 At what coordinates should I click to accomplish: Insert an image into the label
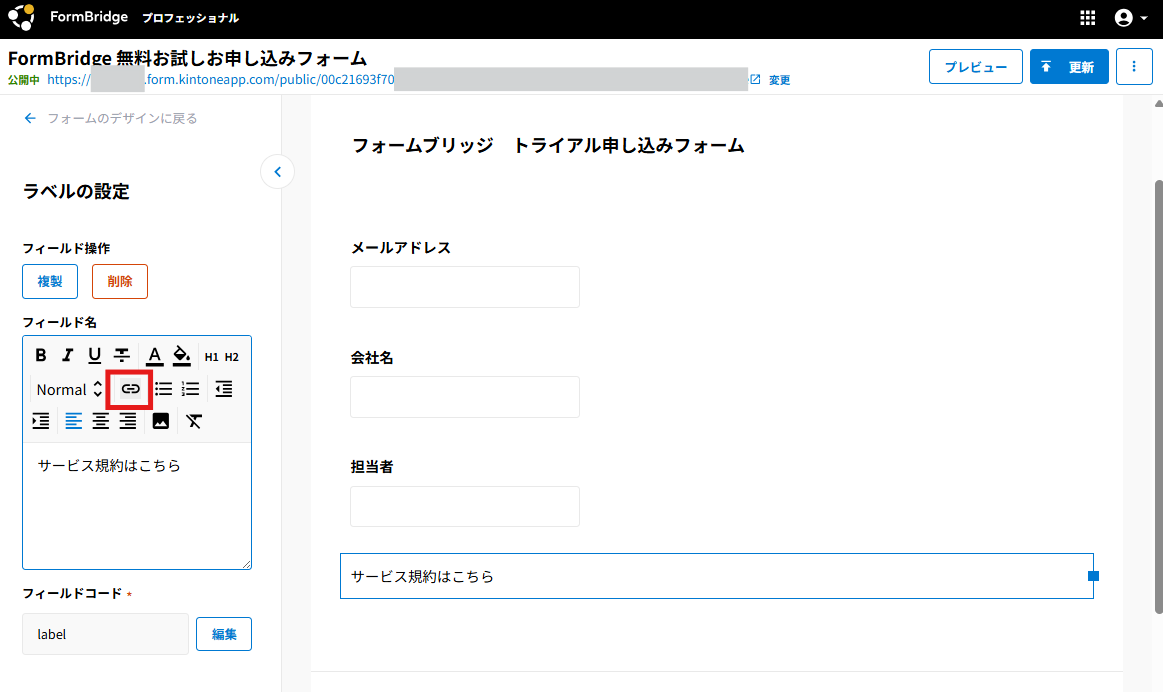click(160, 421)
